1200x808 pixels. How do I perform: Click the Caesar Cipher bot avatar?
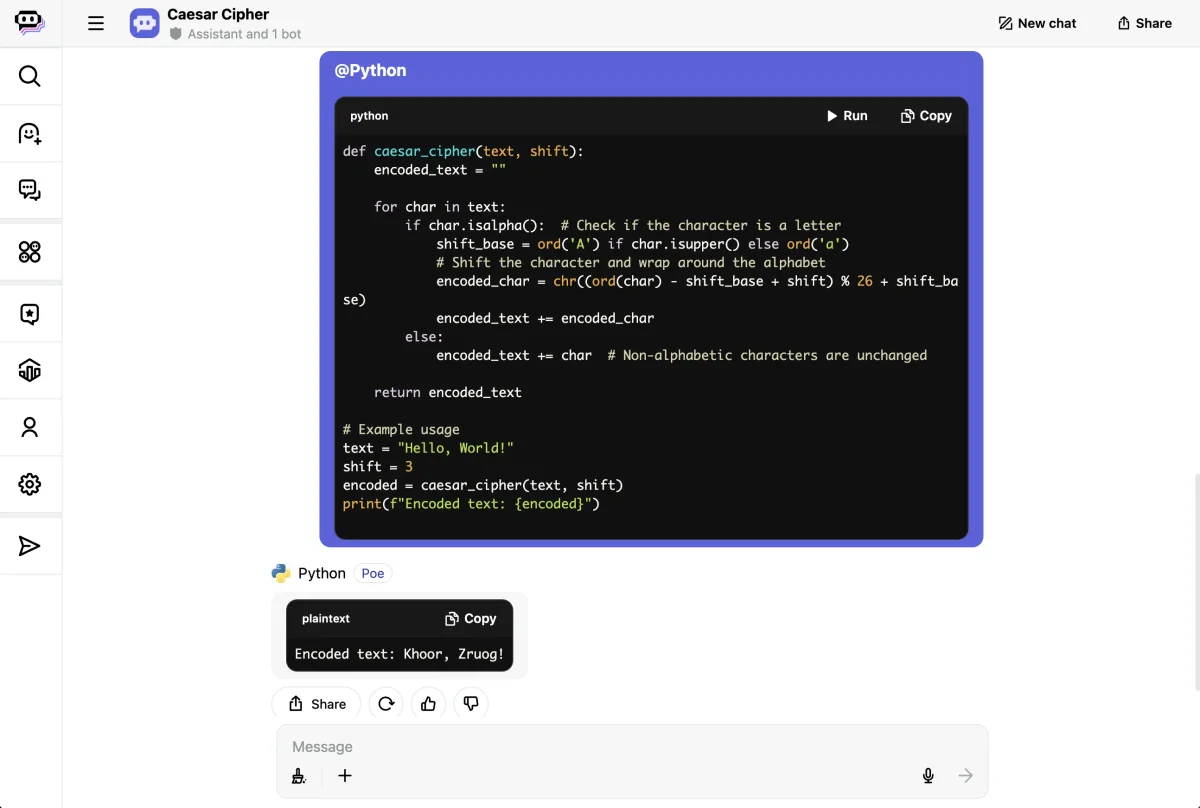[x=145, y=23]
